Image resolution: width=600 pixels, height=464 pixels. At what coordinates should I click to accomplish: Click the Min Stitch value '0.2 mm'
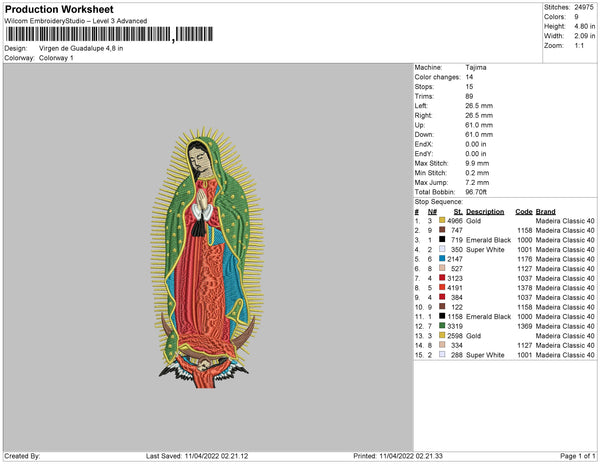[477, 173]
